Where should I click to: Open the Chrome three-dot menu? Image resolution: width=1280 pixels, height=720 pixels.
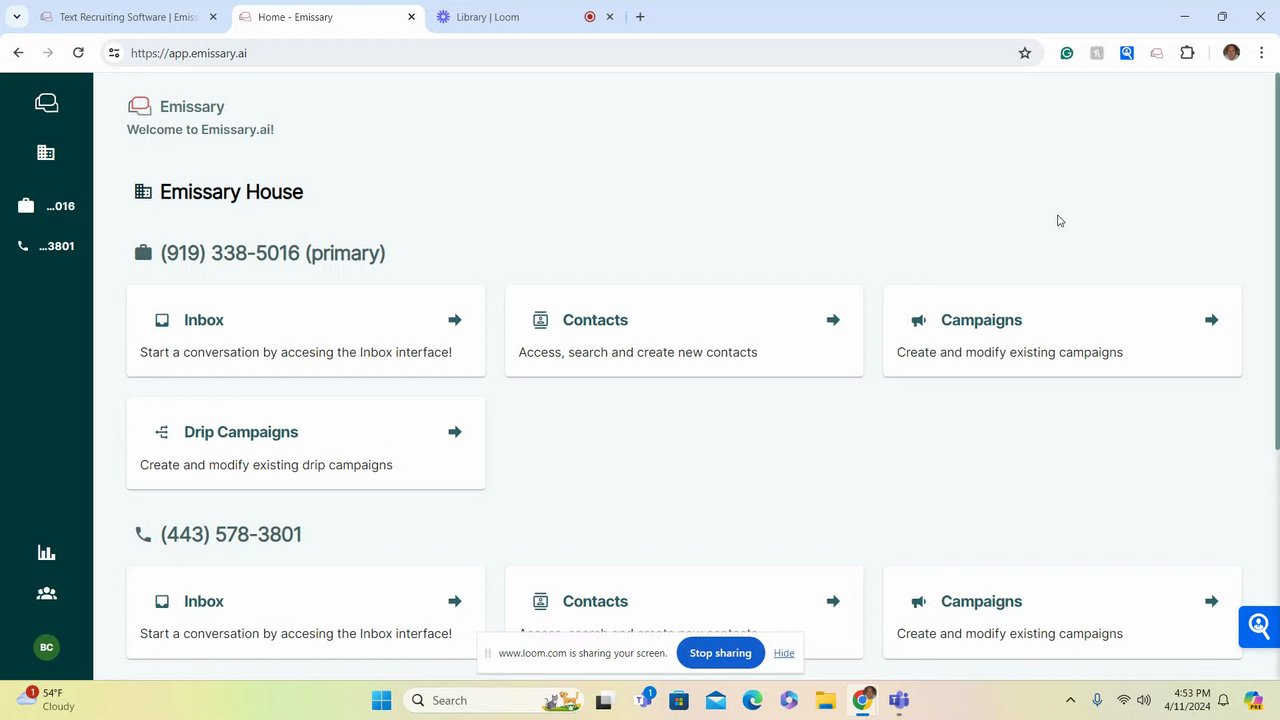1262,53
